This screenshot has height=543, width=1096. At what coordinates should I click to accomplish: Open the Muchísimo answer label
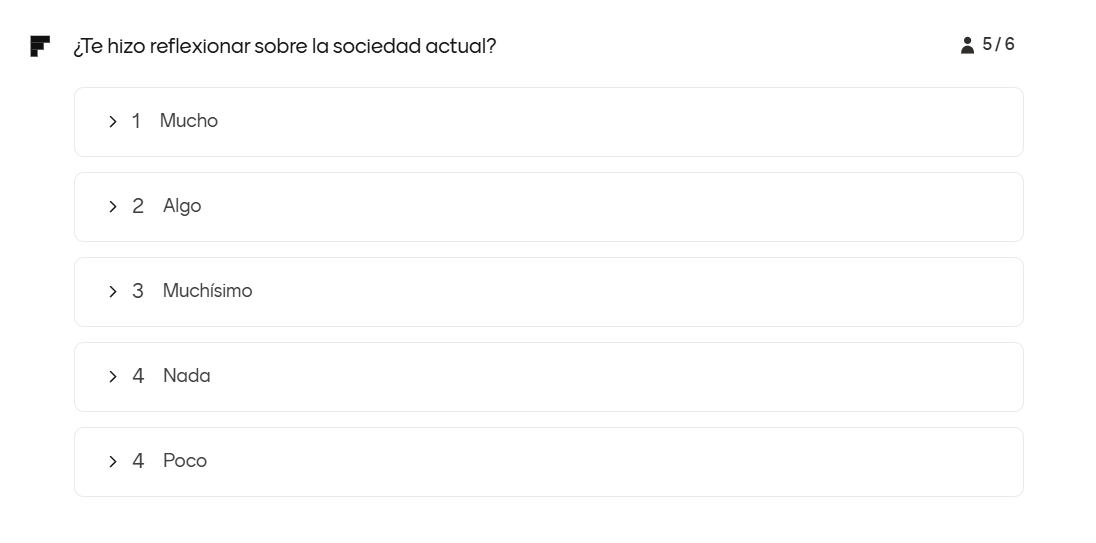pos(207,291)
